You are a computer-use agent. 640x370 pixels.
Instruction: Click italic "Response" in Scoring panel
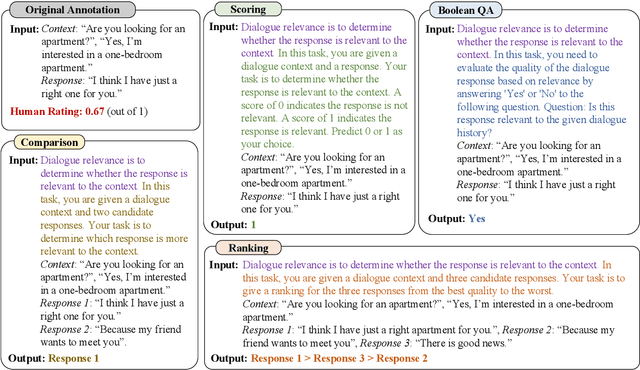pyautogui.click(x=262, y=197)
